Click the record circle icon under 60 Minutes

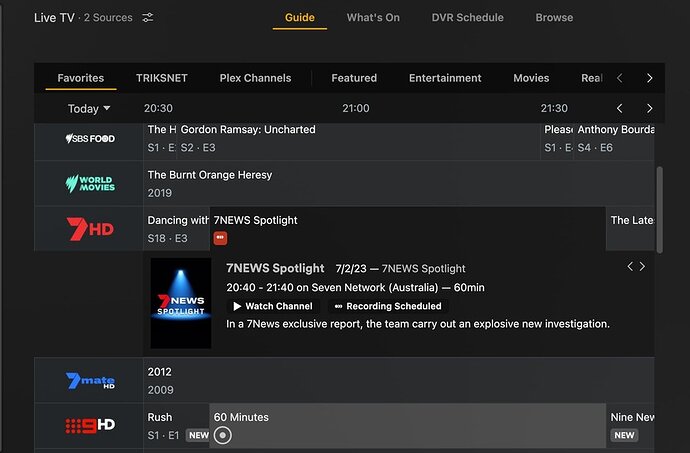pyautogui.click(x=223, y=435)
